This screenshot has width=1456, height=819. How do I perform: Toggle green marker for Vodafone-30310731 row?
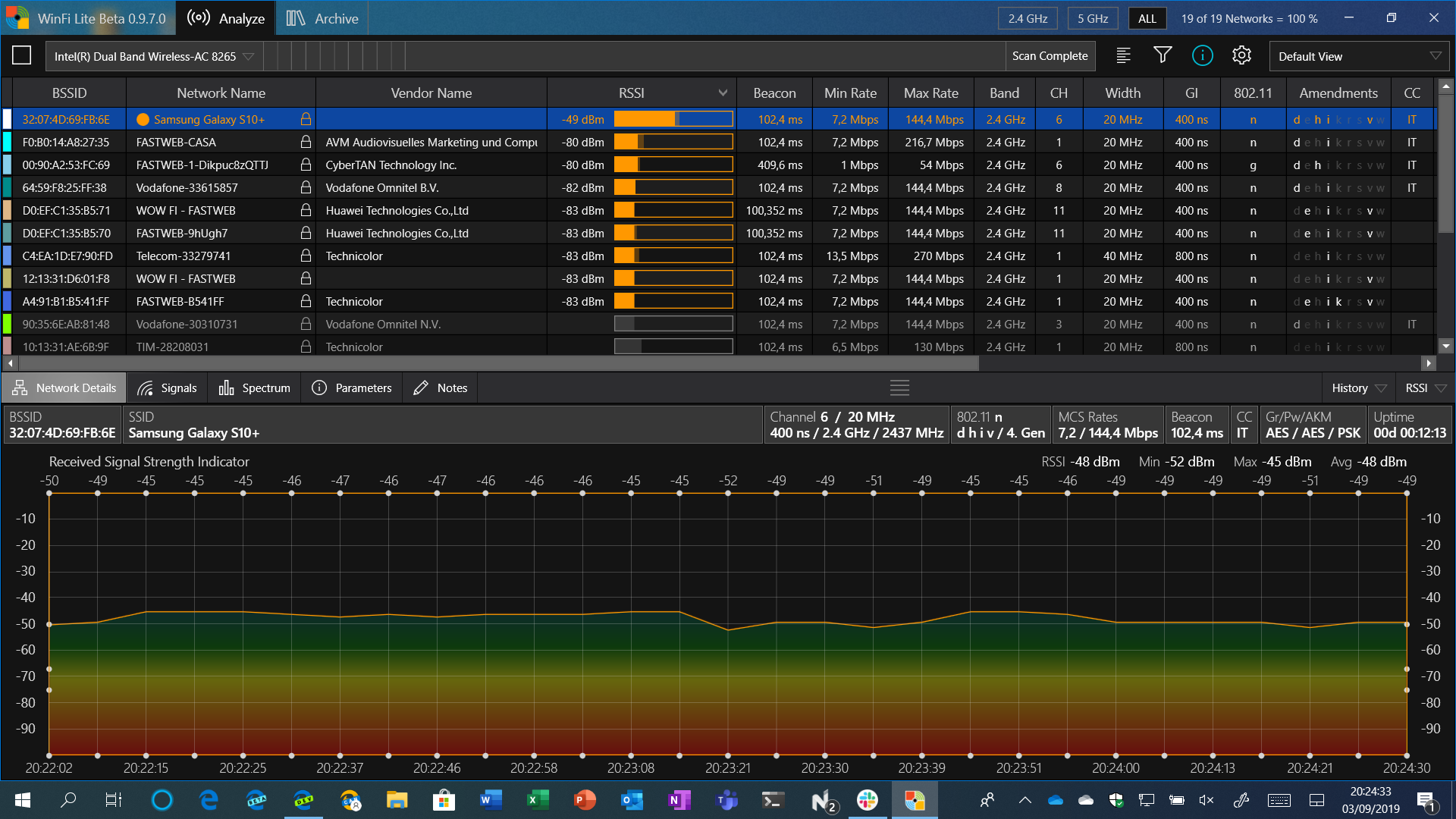tap(8, 324)
